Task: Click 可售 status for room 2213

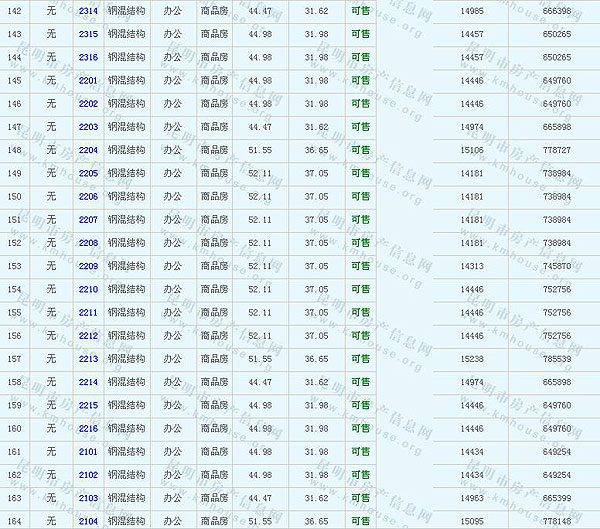Action: pos(360,358)
